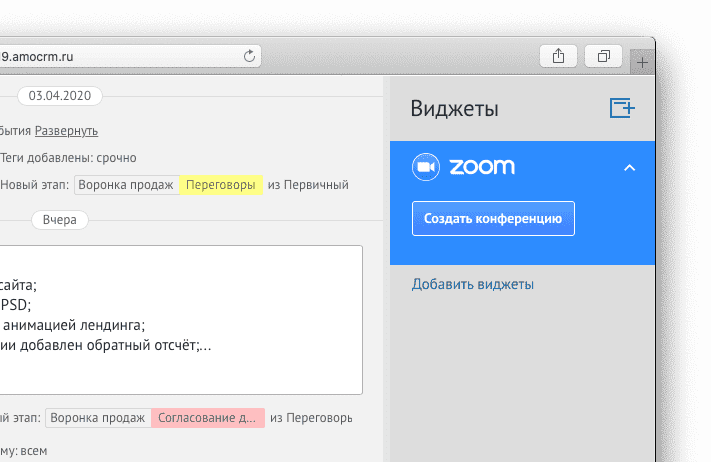Click the reload page icon in address bar
The width and height of the screenshot is (711, 462).
click(x=249, y=57)
